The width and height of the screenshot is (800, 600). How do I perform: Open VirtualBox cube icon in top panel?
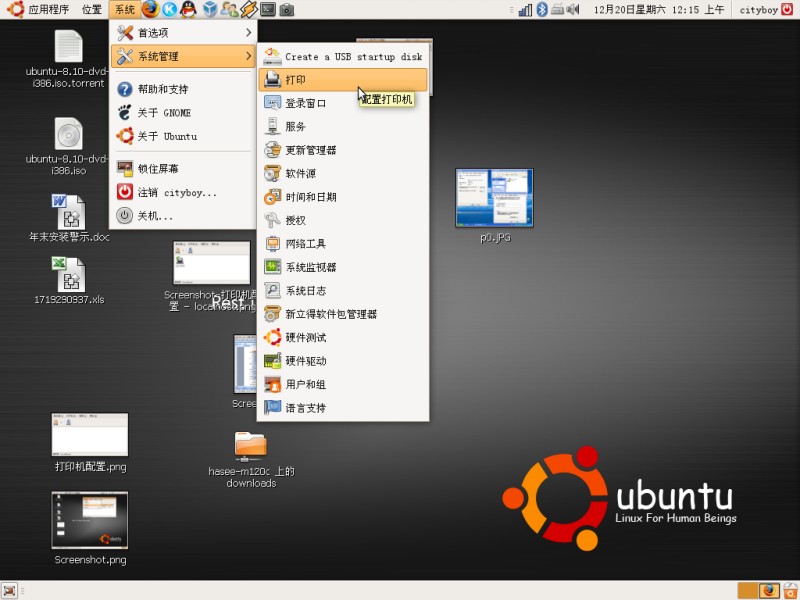pos(209,9)
